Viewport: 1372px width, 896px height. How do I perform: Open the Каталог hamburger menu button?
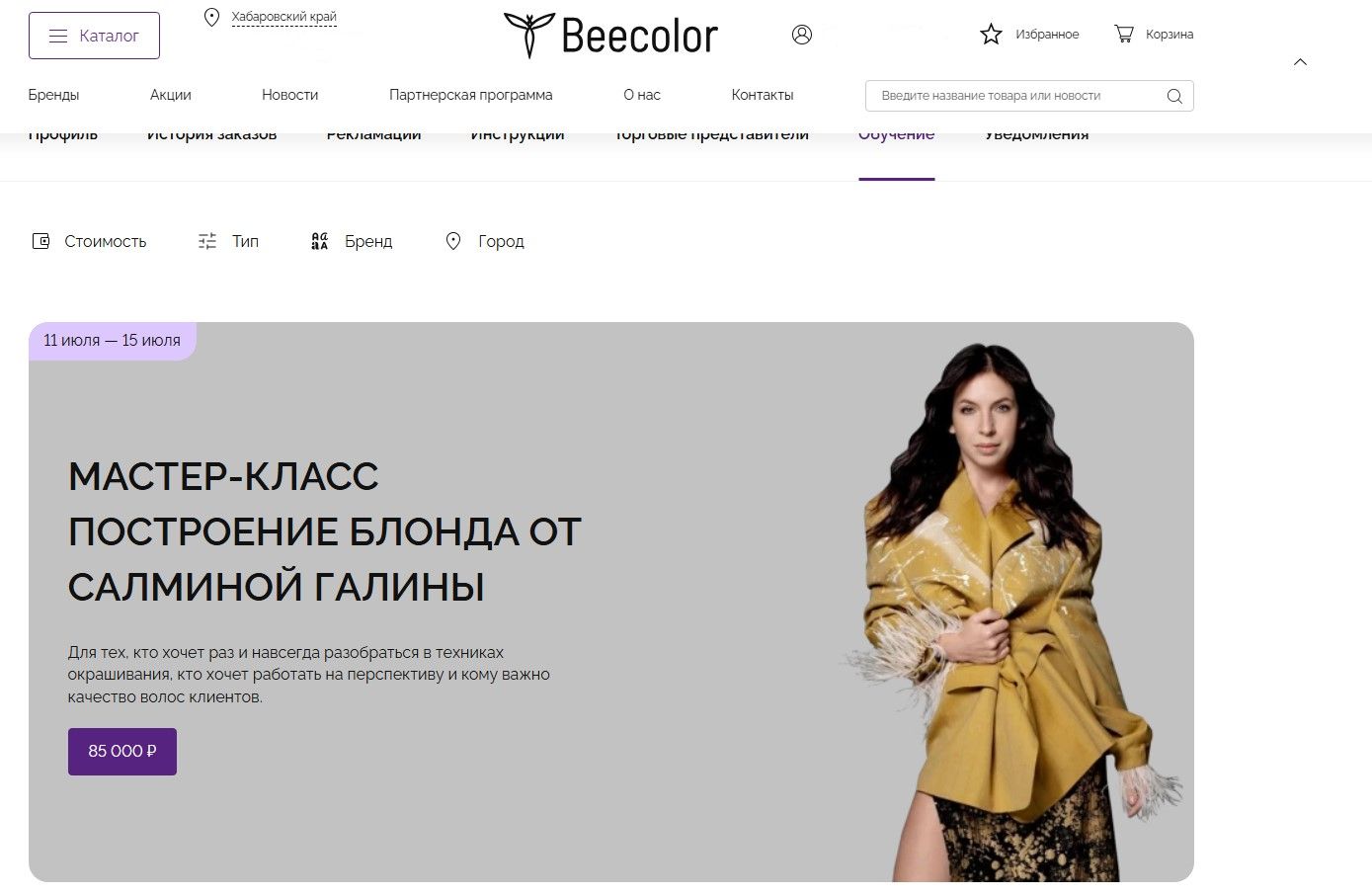(x=94, y=36)
